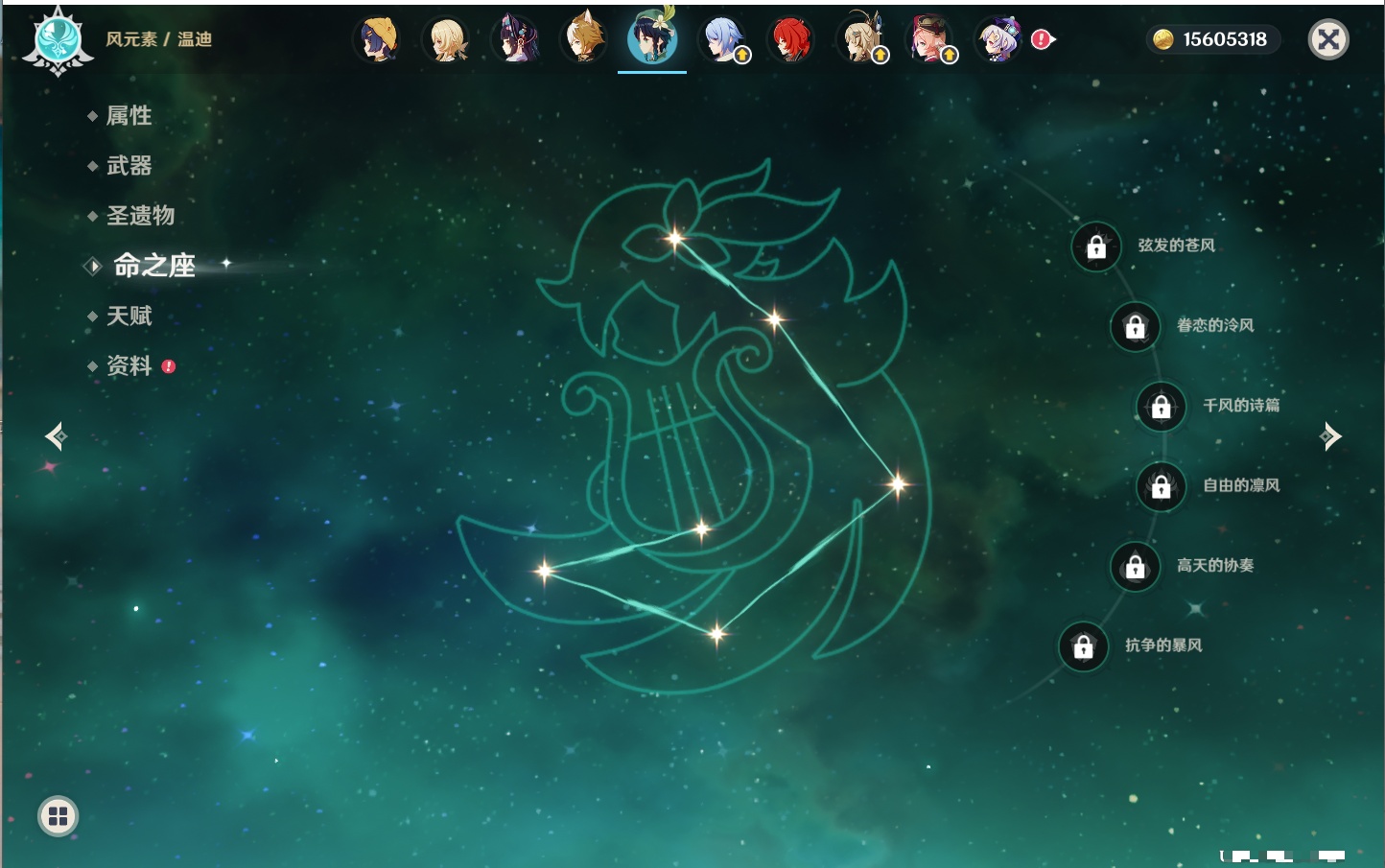This screenshot has height=868, width=1385.
Task: Select the yellow-hooded character avatar
Action: (x=378, y=40)
